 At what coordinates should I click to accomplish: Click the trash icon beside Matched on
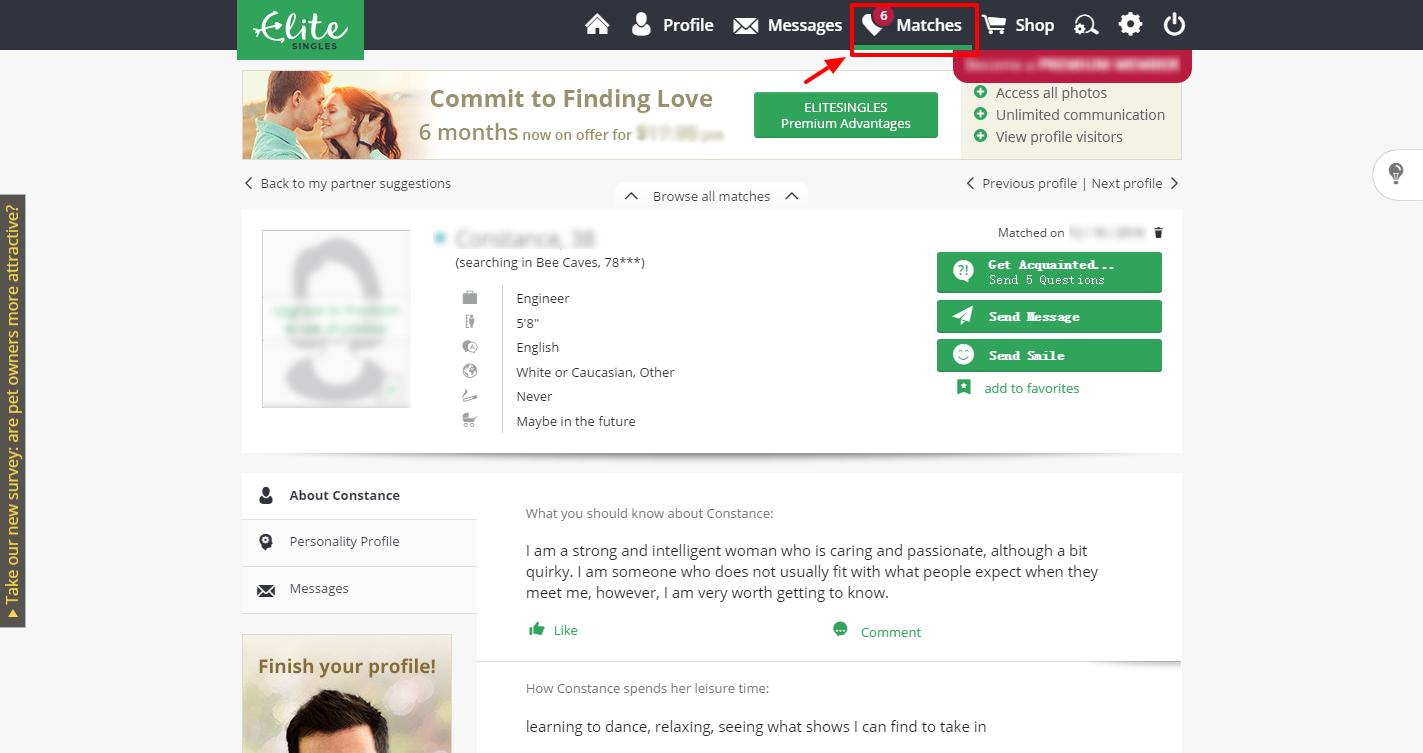[1159, 233]
